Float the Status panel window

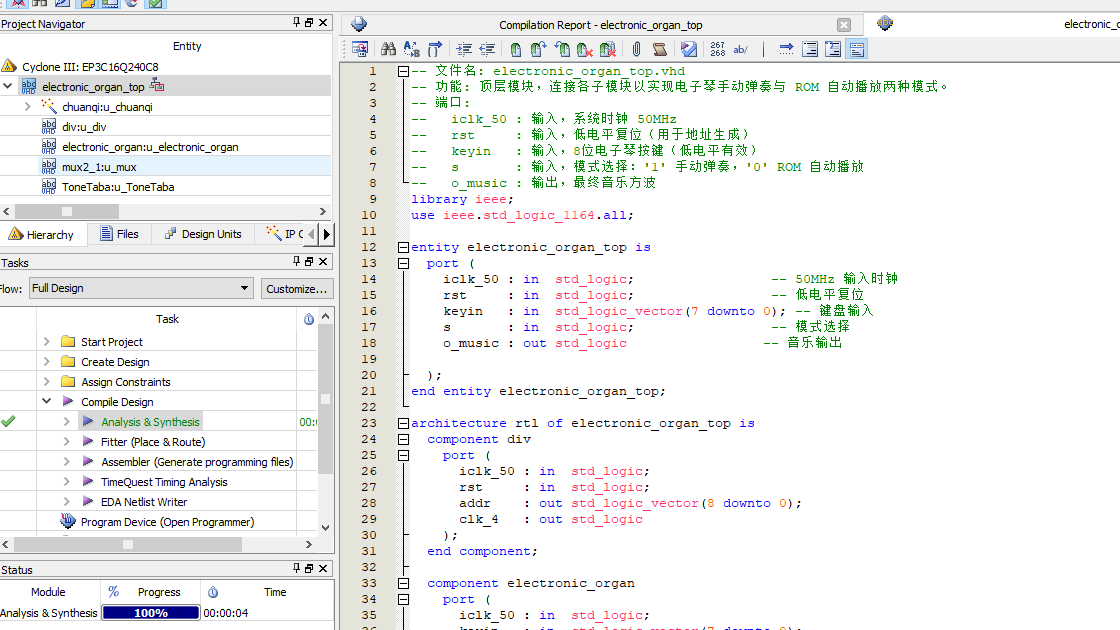pos(309,569)
